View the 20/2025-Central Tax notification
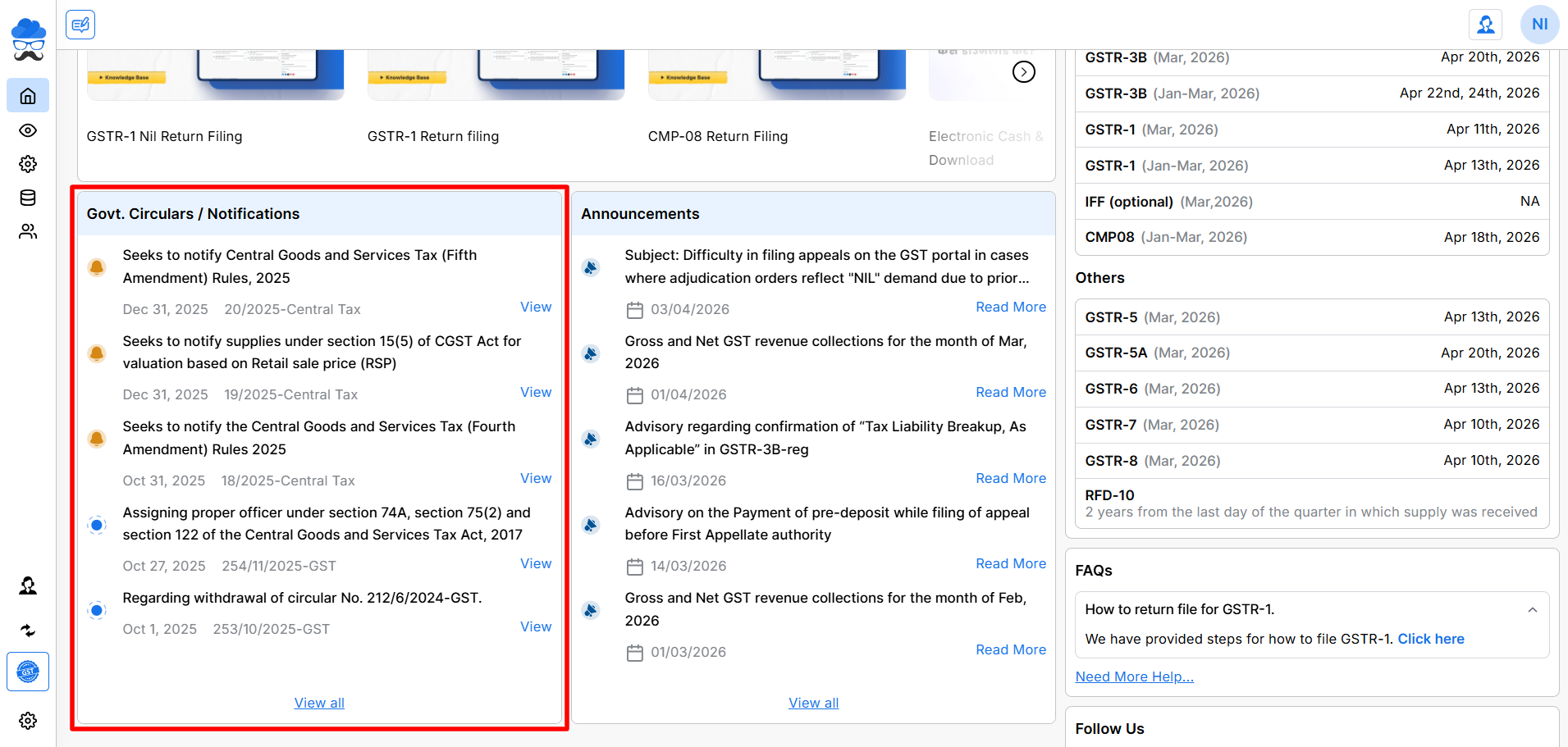The image size is (1568, 747). [536, 307]
